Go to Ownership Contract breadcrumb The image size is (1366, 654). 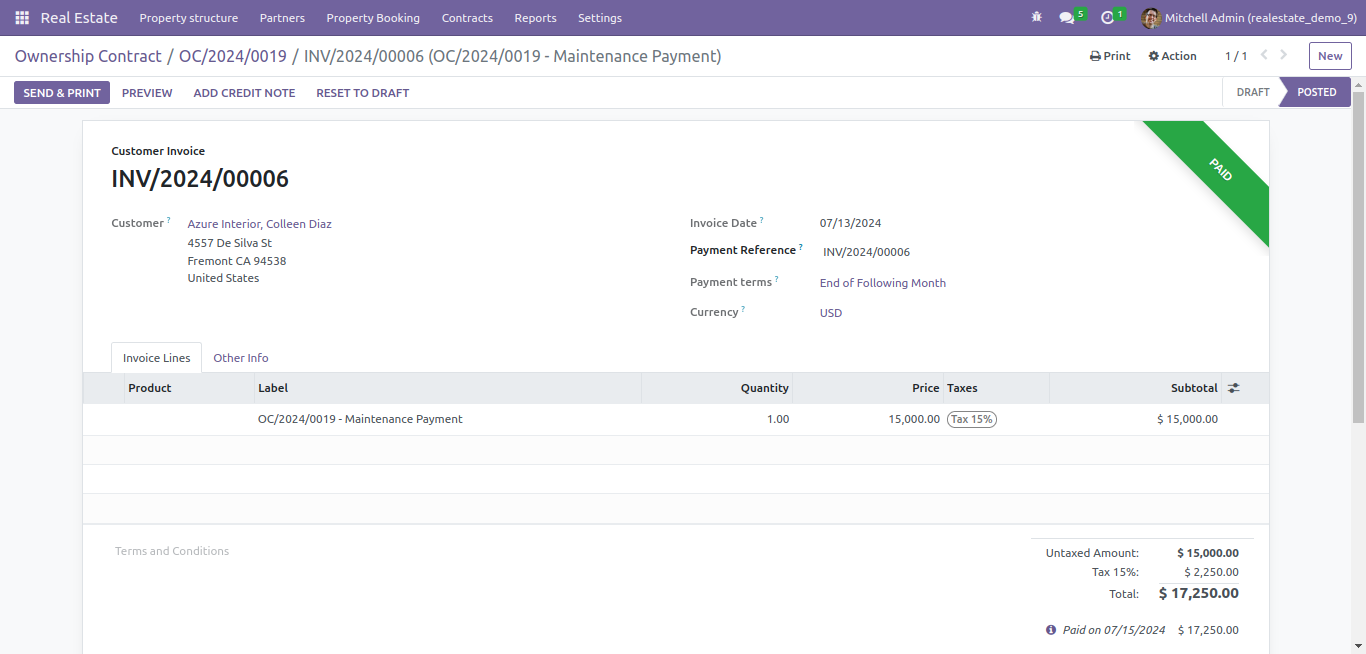[x=88, y=56]
